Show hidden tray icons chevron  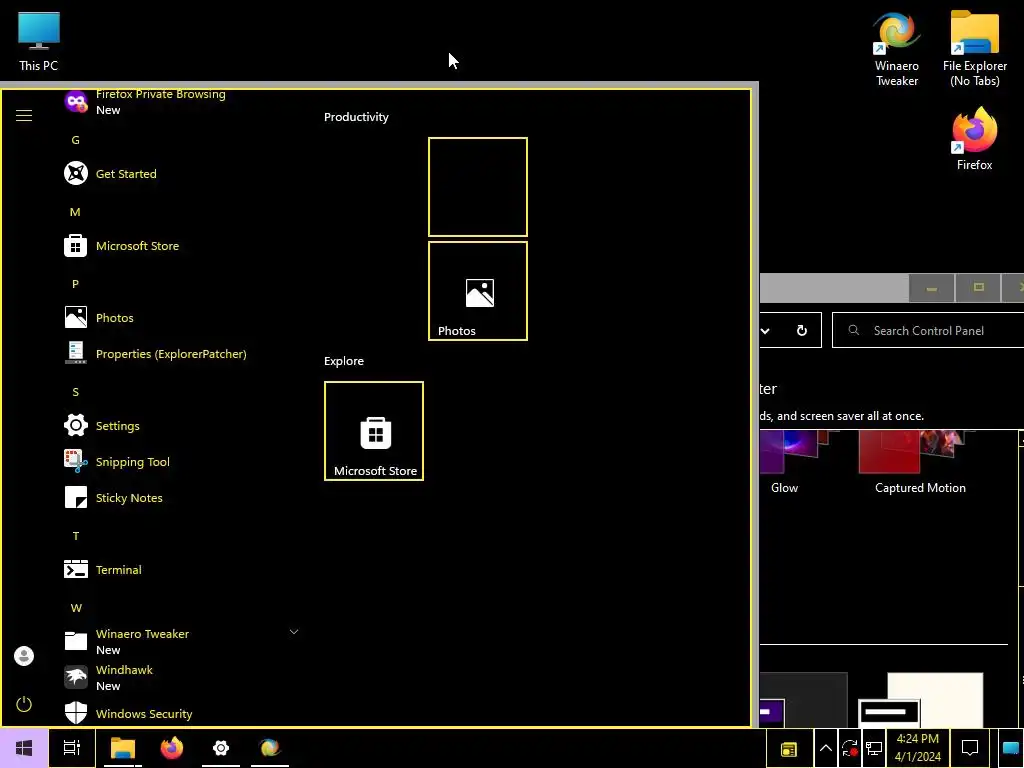pos(825,748)
